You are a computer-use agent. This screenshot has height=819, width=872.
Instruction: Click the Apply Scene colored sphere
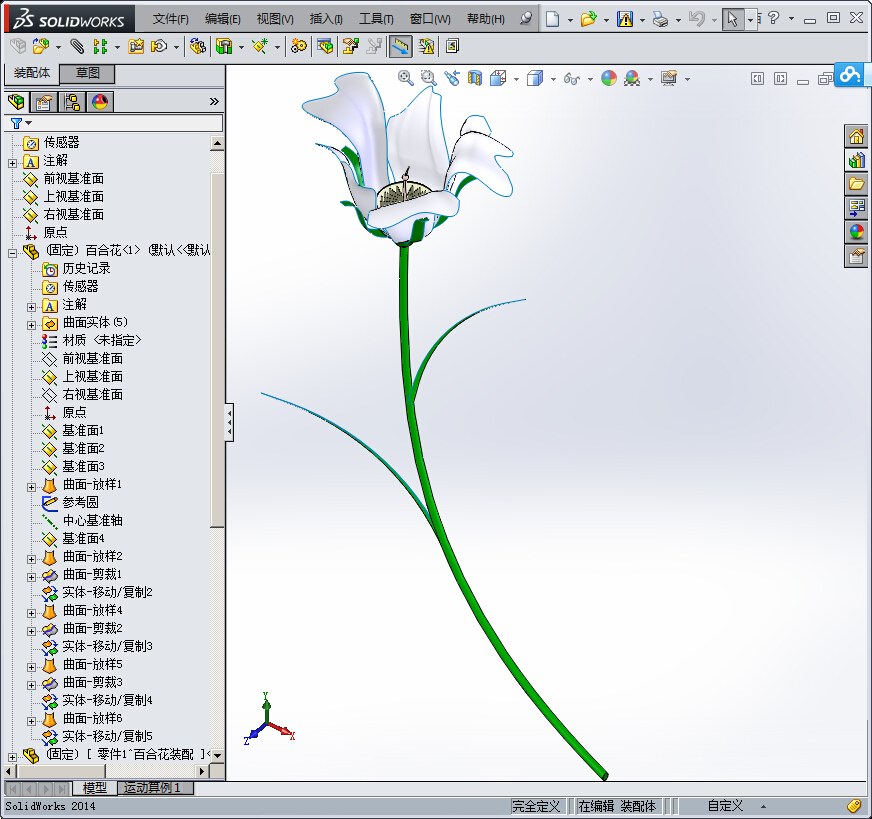tap(608, 78)
